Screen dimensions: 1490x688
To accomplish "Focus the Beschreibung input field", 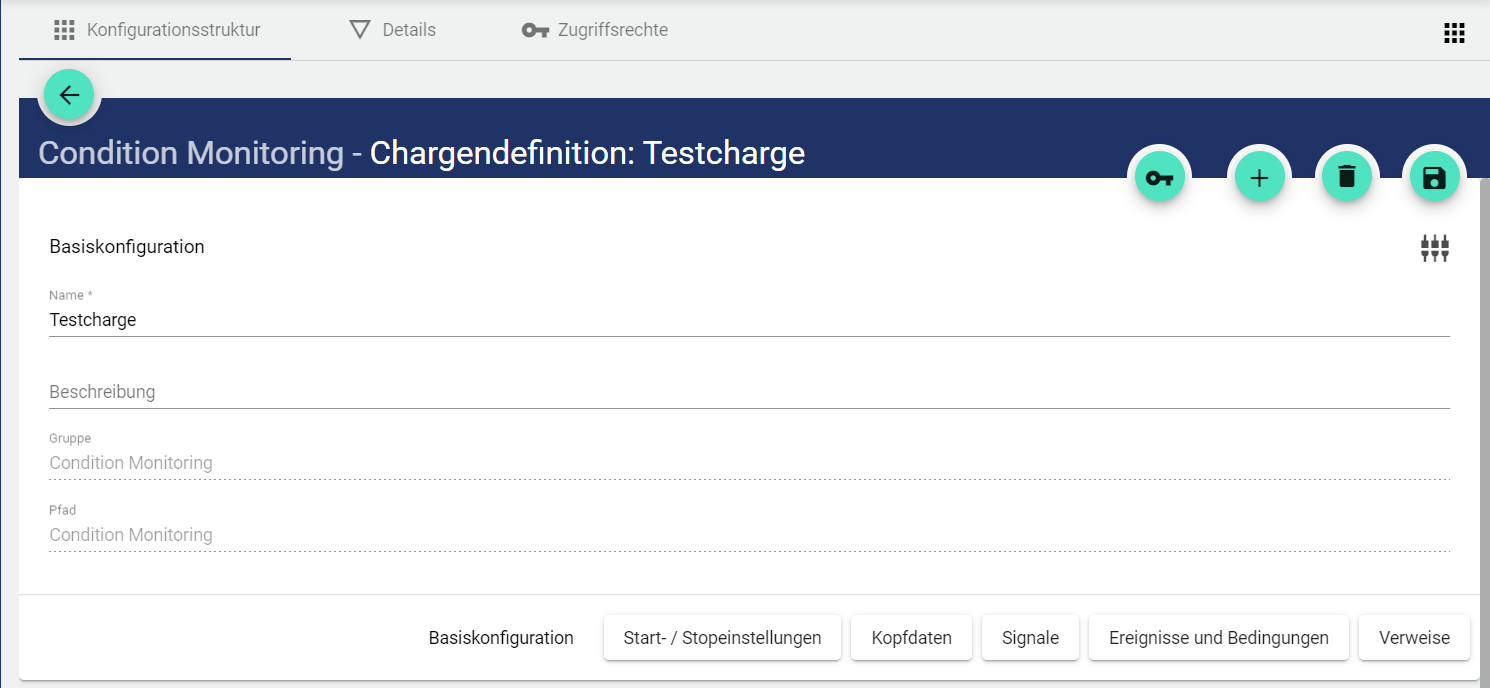I will pos(748,392).
